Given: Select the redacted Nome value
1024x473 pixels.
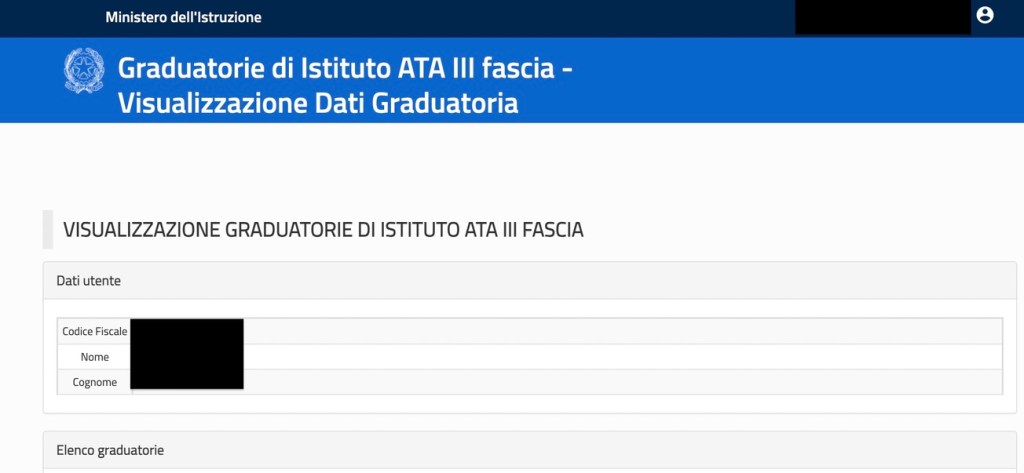Looking at the screenshot, I should point(188,357).
